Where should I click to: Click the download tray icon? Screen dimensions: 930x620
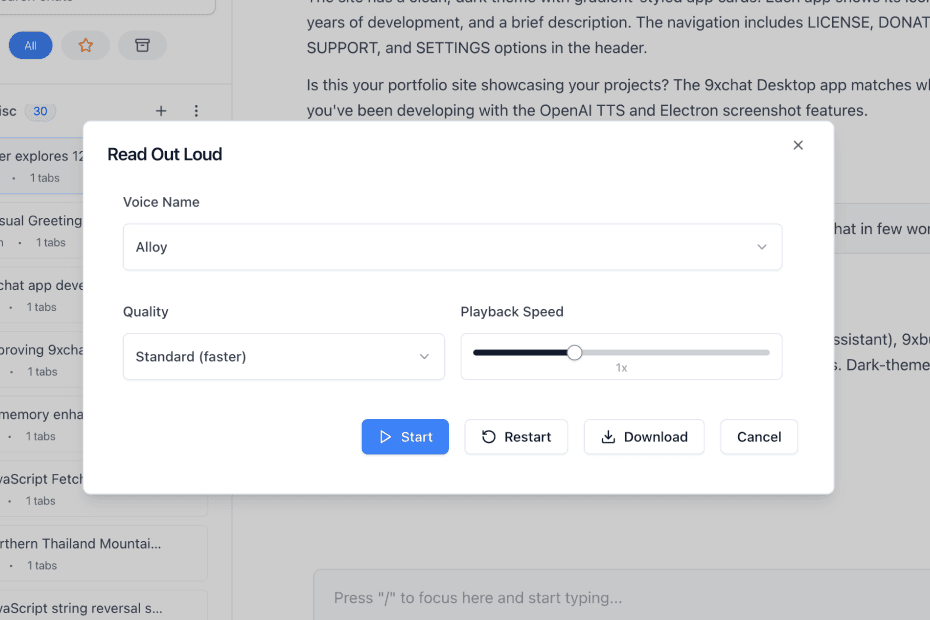coord(608,437)
